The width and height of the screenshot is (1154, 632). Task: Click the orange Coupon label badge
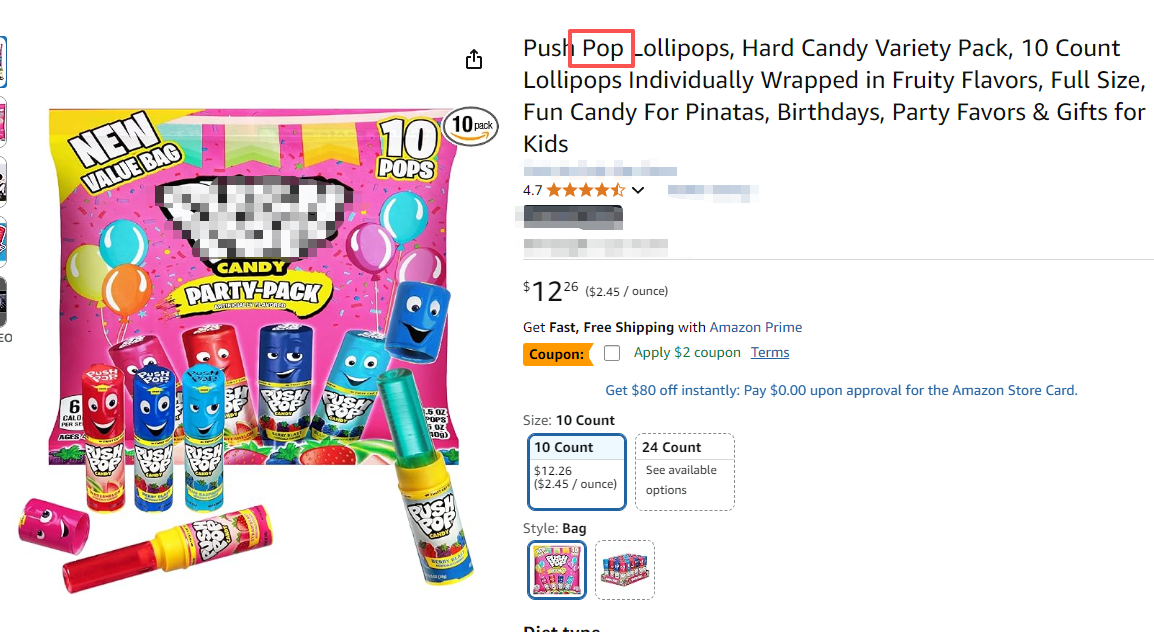coord(556,353)
